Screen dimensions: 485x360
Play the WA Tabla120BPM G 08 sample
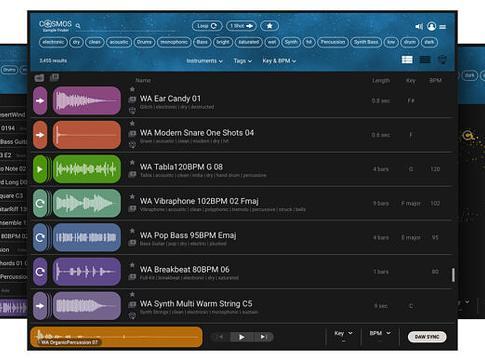[40, 169]
